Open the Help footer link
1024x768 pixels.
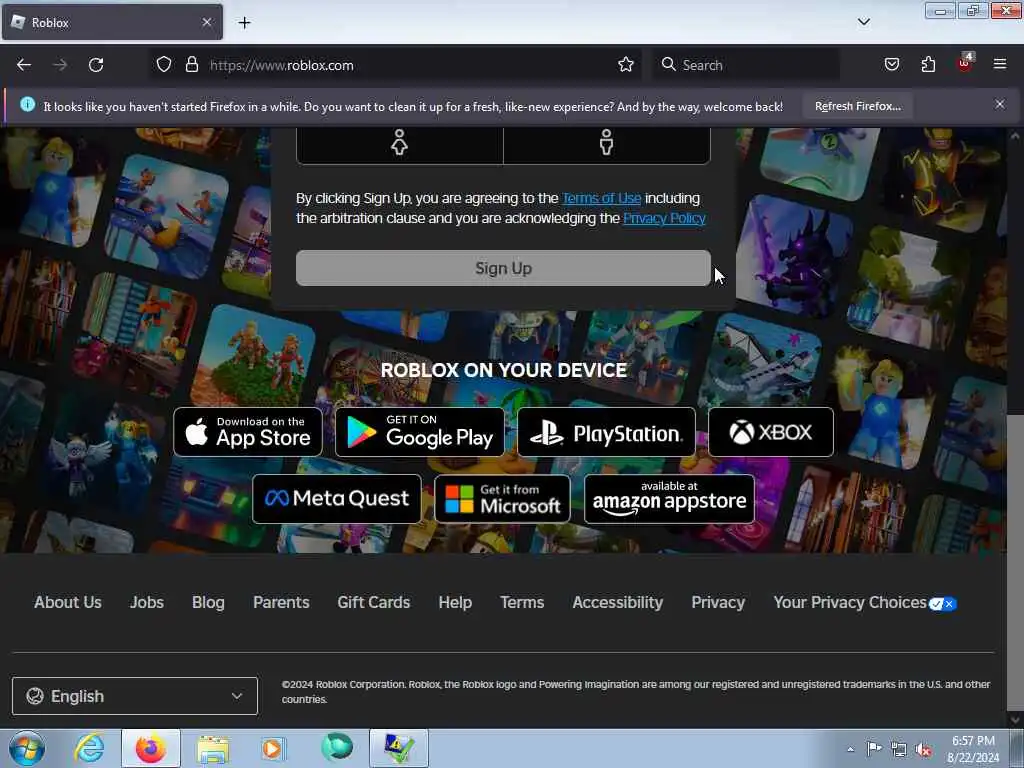coord(455,602)
